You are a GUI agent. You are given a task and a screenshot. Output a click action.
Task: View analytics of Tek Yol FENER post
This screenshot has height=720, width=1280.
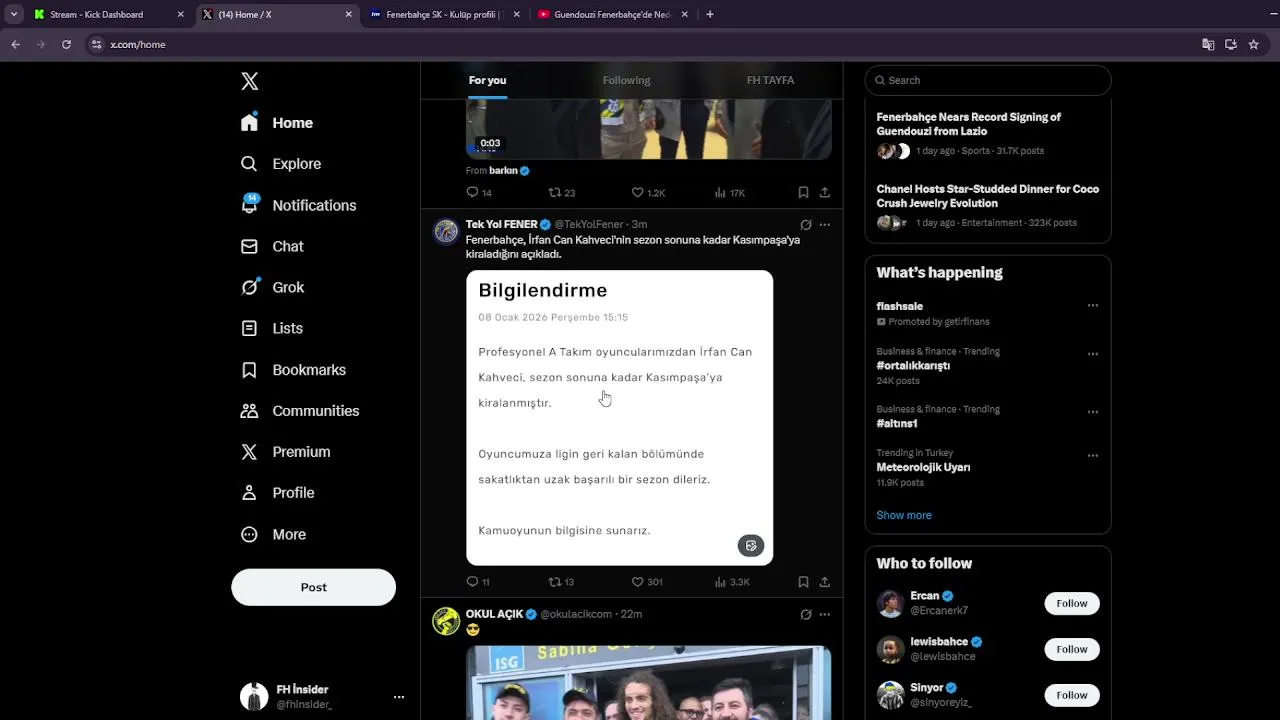tap(732, 582)
